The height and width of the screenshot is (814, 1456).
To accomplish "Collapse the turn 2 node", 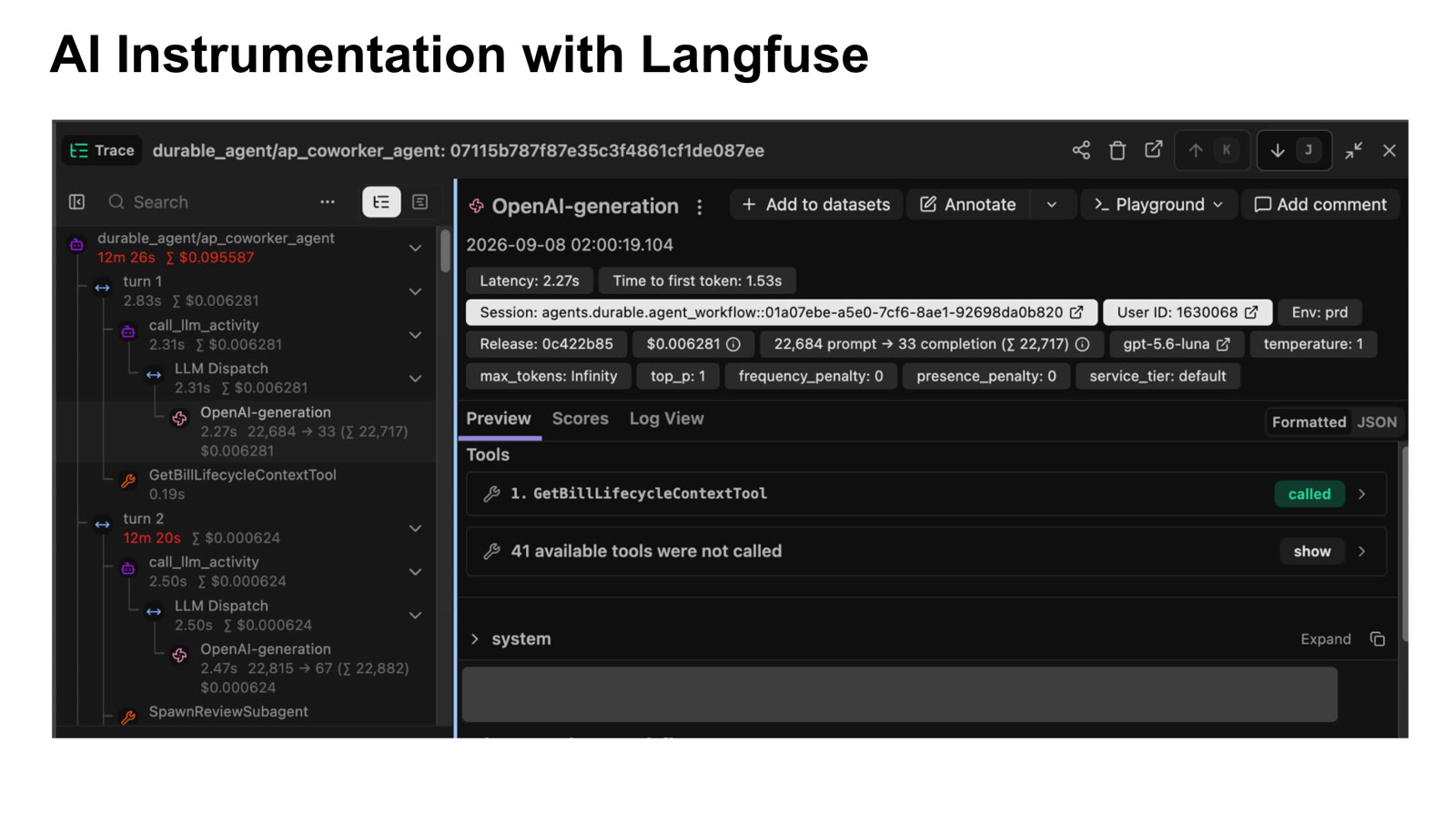I will pyautogui.click(x=415, y=528).
